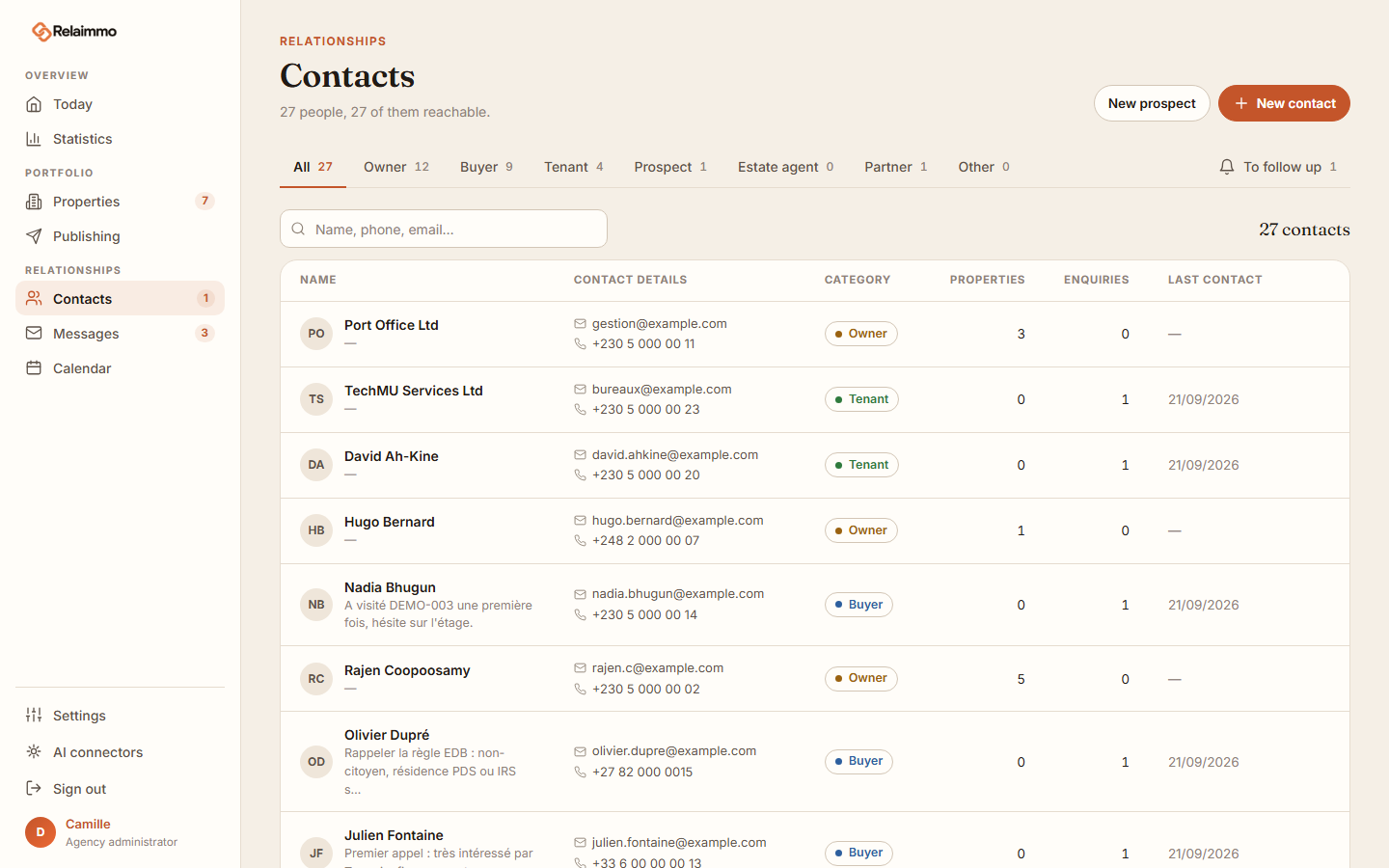Click the Tenant badge for TechMU Services Ltd
The image size is (1389, 868).
[861, 399]
